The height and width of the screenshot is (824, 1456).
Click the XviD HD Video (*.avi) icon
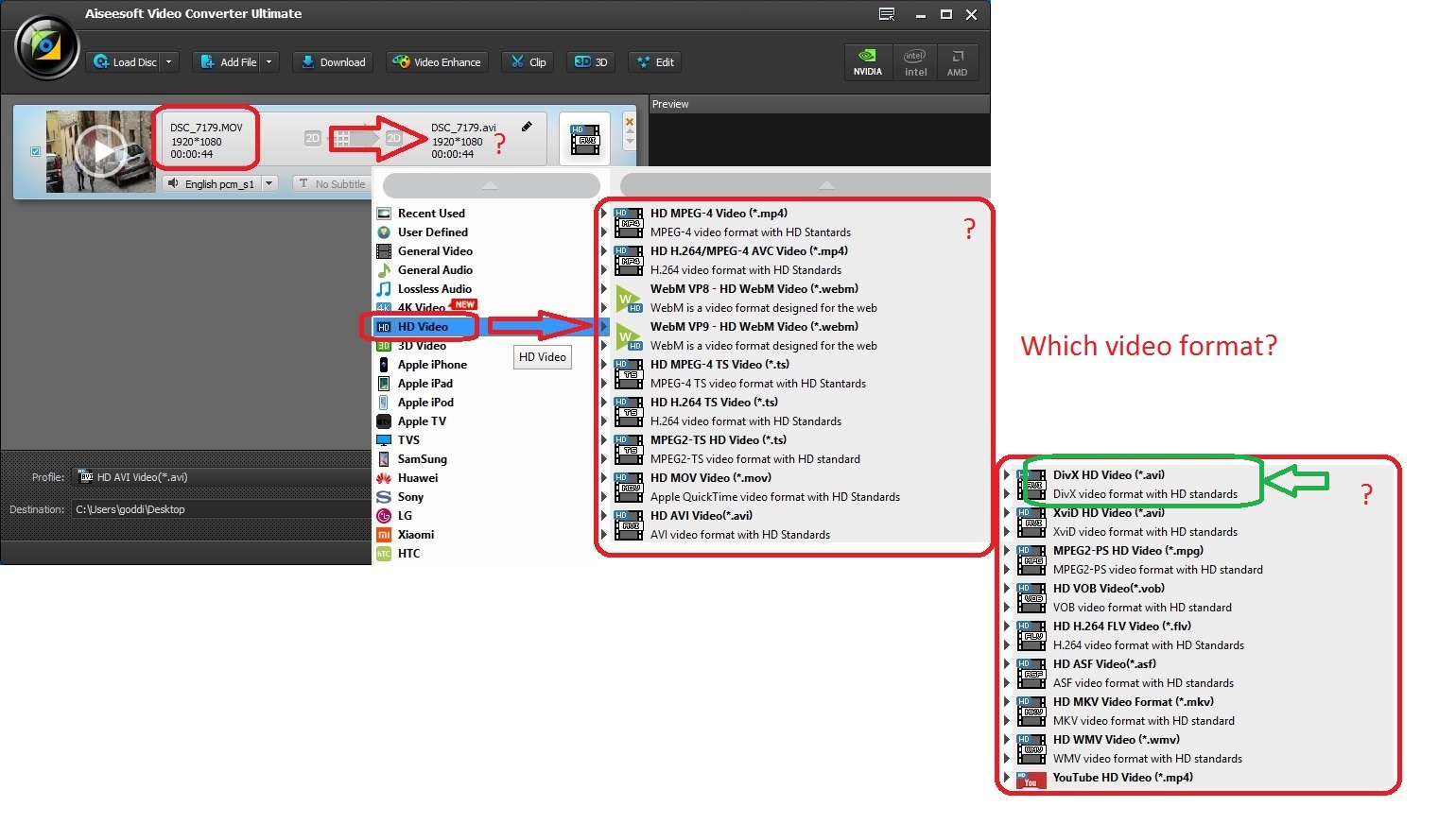[1031, 523]
